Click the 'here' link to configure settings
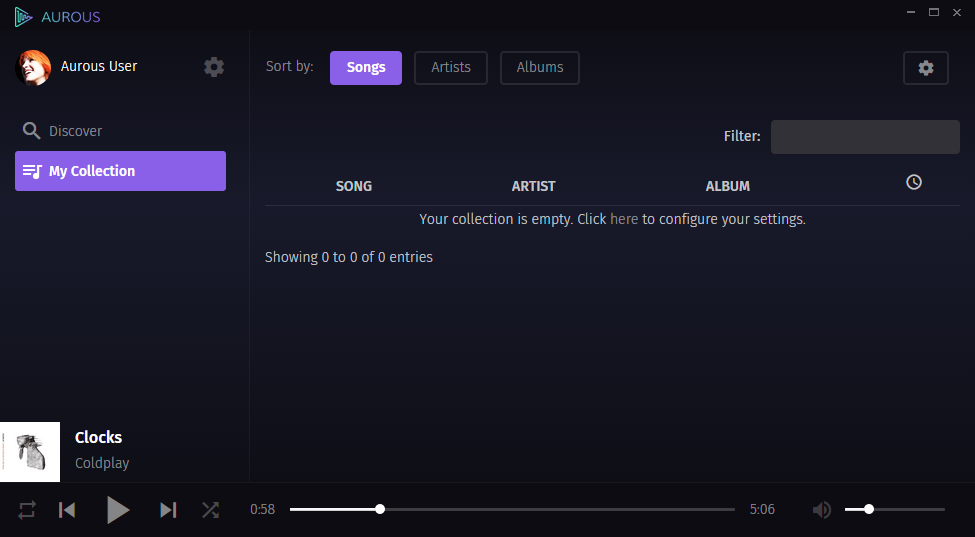This screenshot has width=975, height=537. [x=624, y=219]
